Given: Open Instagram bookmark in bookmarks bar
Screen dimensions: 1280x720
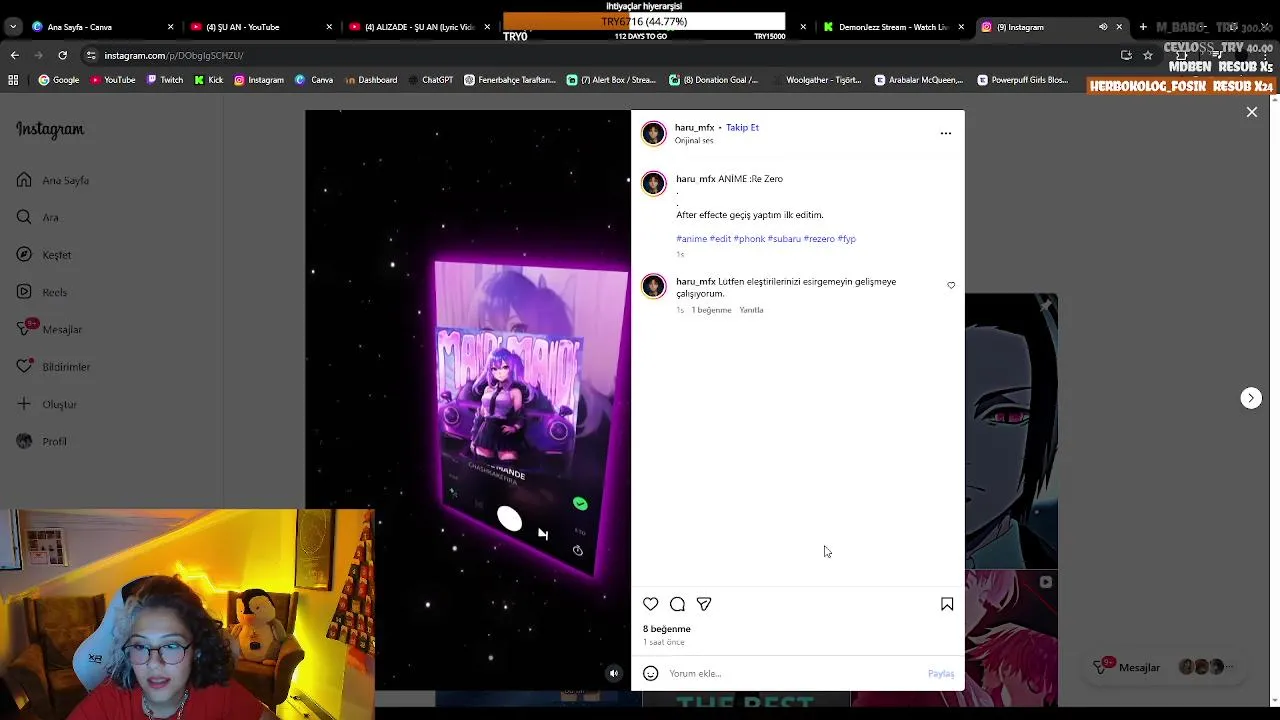Looking at the screenshot, I should (259, 80).
